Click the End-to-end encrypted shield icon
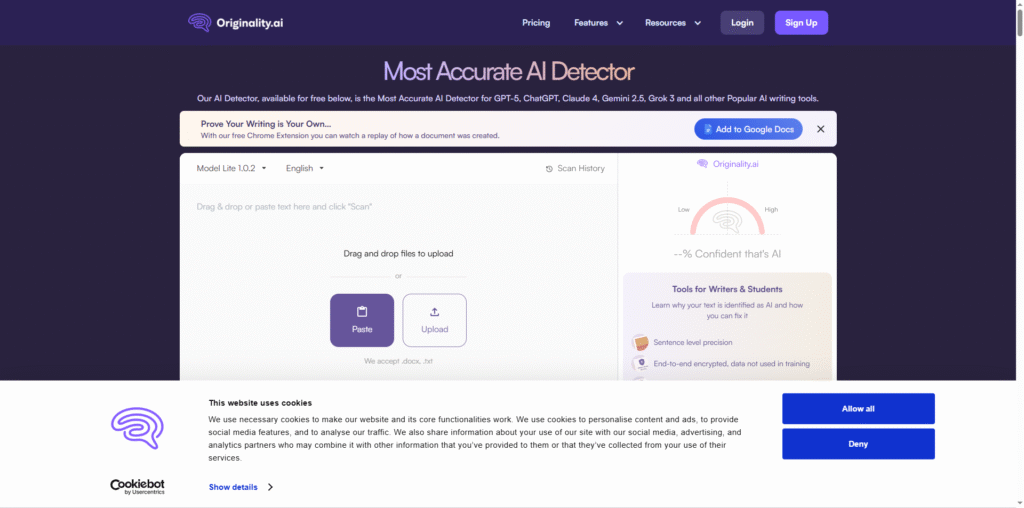The width and height of the screenshot is (1024, 508). pyautogui.click(x=640, y=363)
